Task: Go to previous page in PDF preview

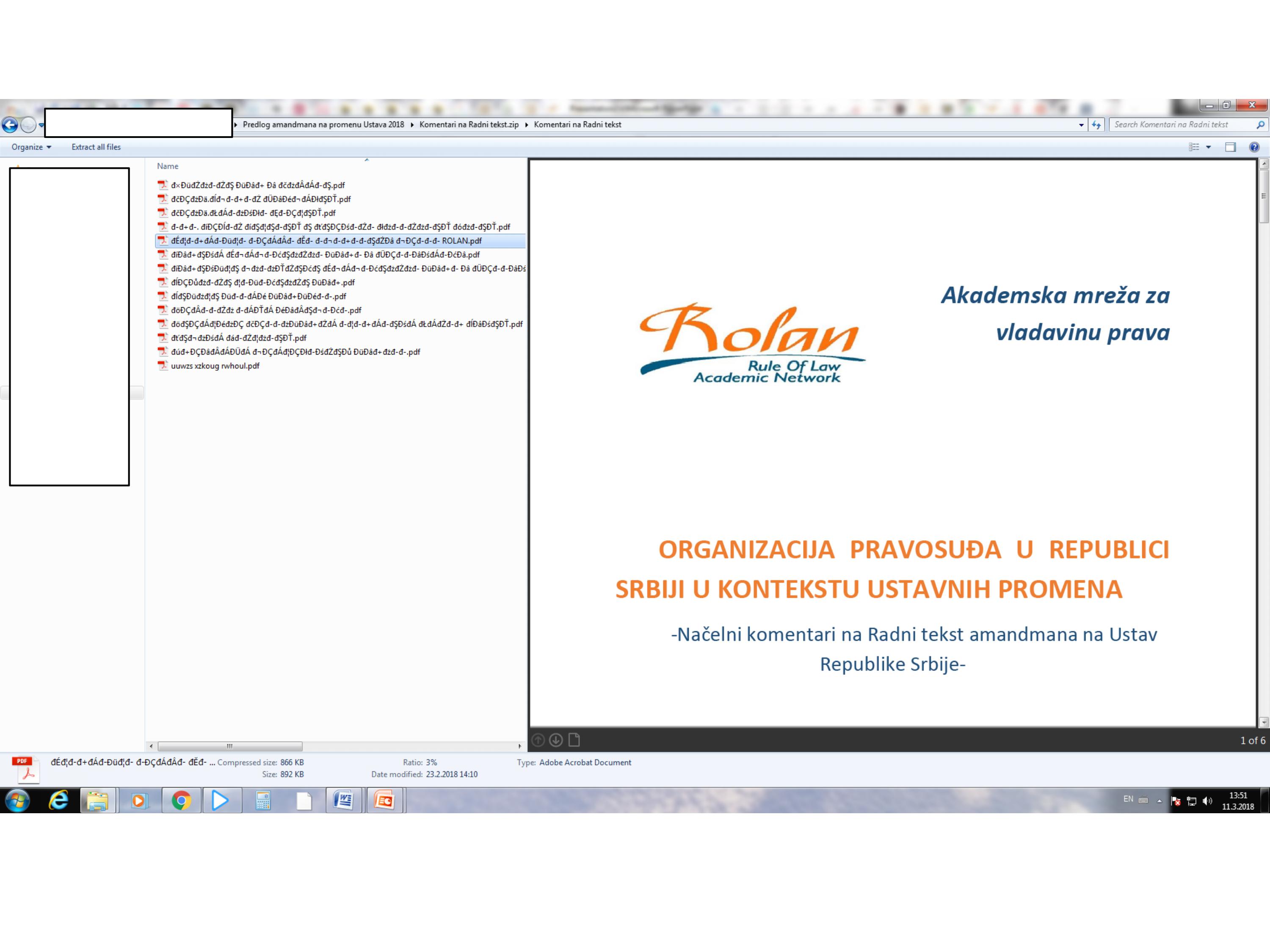Action: coord(538,740)
